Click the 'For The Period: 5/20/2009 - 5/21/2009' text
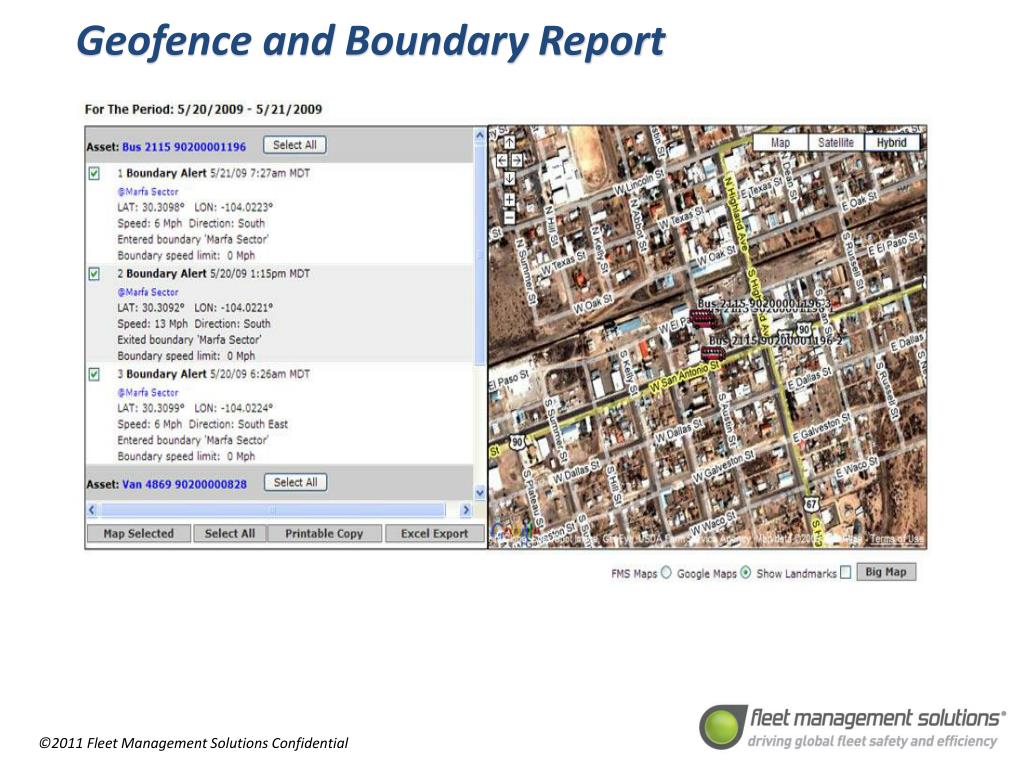The height and width of the screenshot is (768, 1024). [x=203, y=109]
